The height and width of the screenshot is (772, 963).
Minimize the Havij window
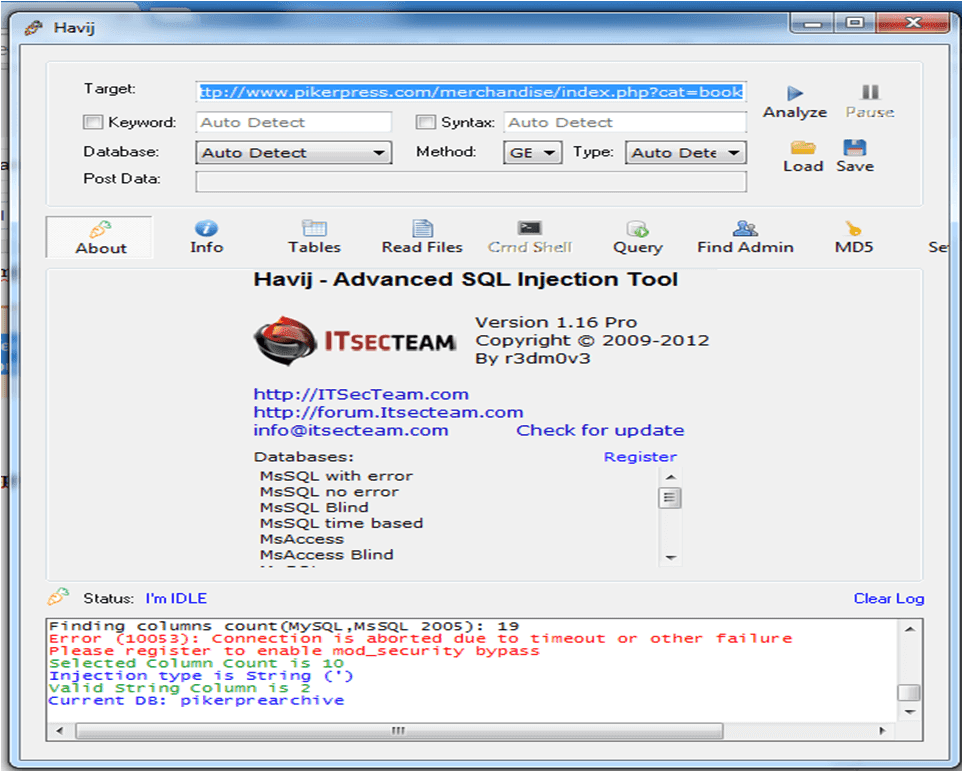point(813,23)
